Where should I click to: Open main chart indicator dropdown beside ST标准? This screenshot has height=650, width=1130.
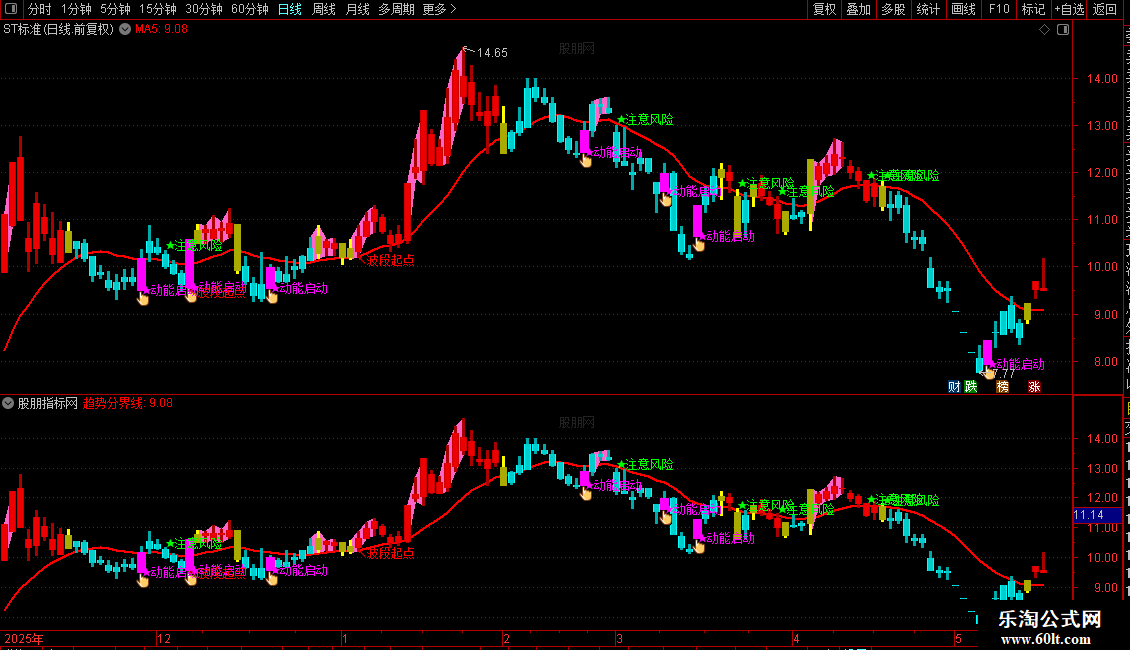coord(125,30)
